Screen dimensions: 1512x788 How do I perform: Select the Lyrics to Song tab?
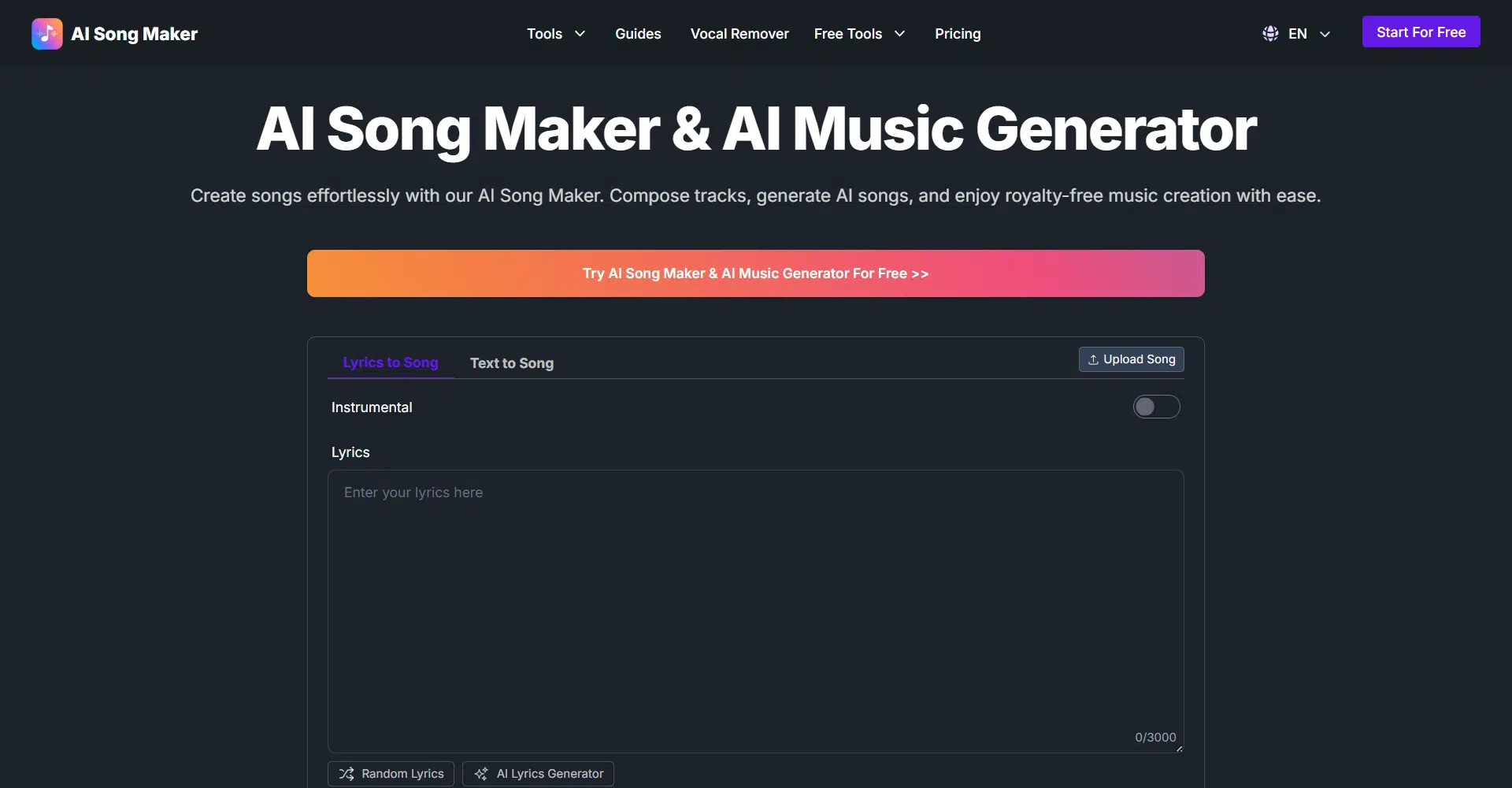pos(390,362)
